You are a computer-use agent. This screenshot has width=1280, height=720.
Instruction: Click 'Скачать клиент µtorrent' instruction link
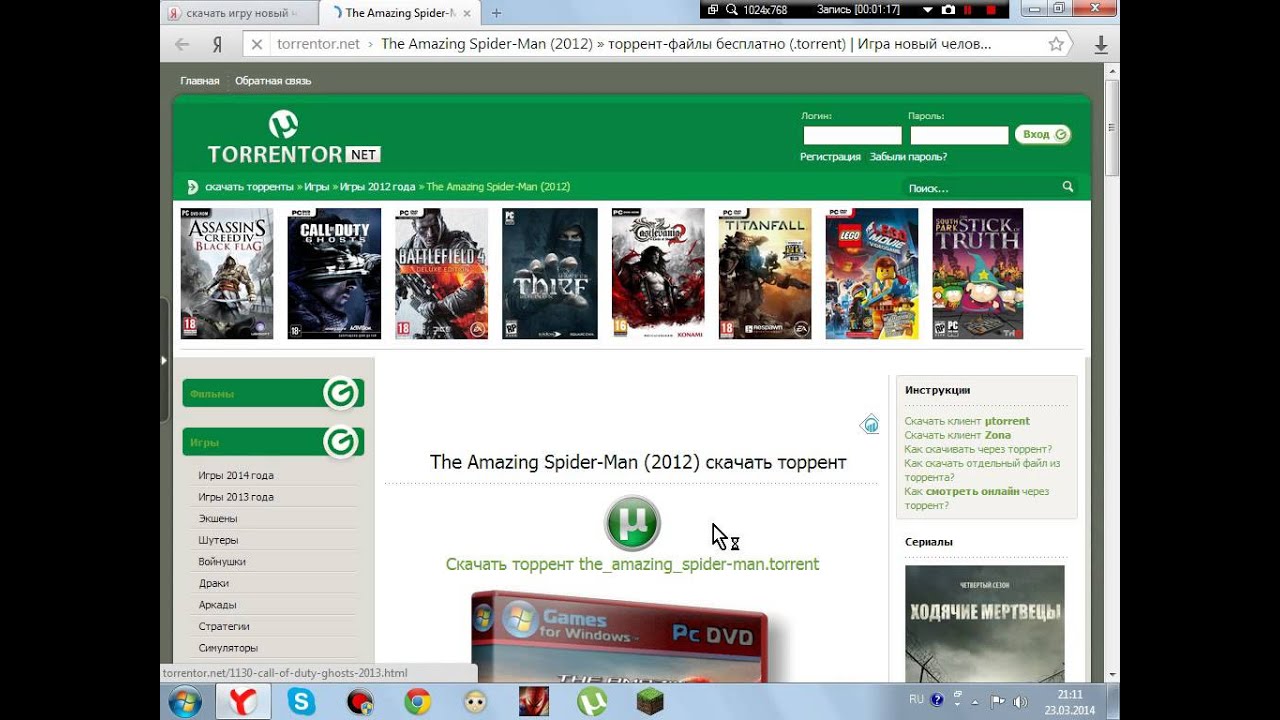[x=967, y=421]
